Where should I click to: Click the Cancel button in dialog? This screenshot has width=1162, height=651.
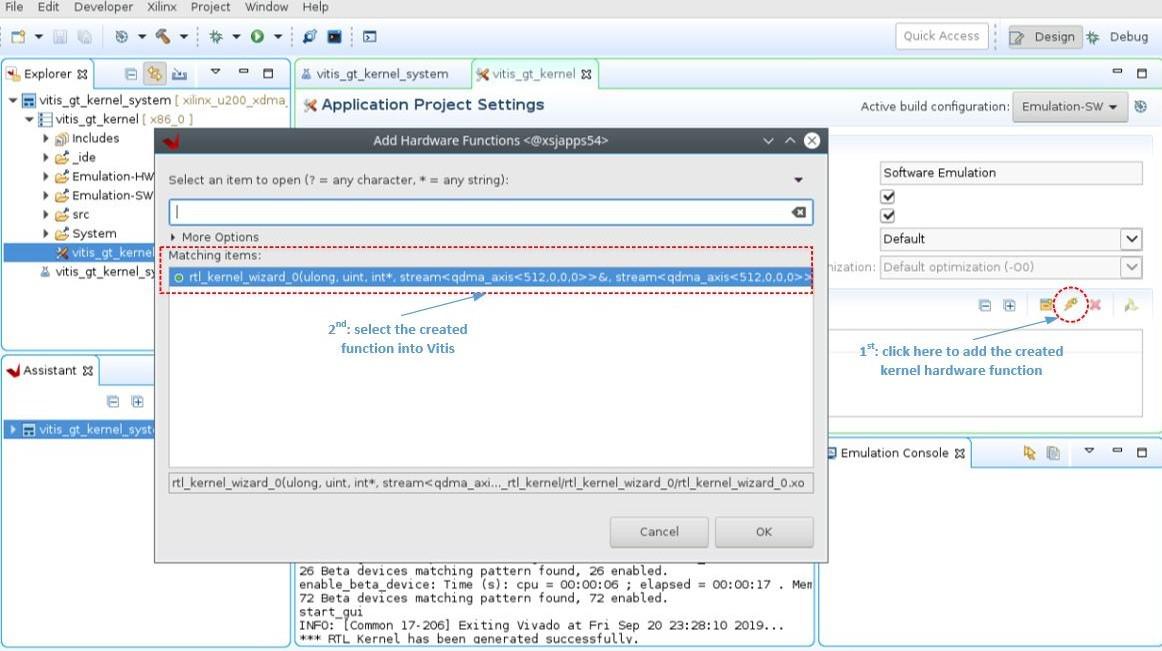pos(659,532)
